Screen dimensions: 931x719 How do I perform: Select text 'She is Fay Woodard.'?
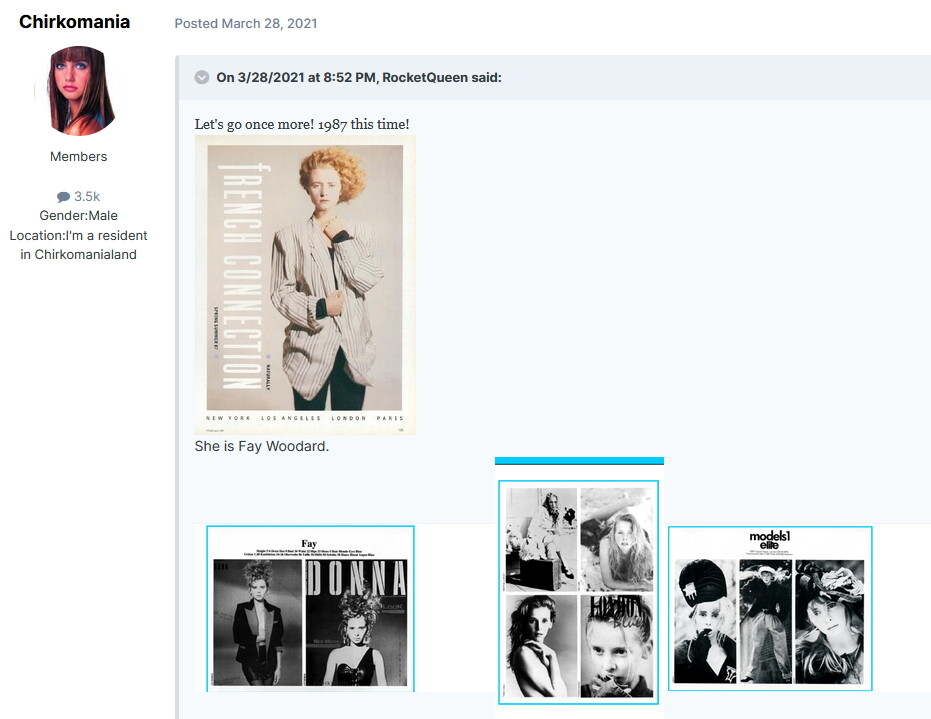pos(262,446)
